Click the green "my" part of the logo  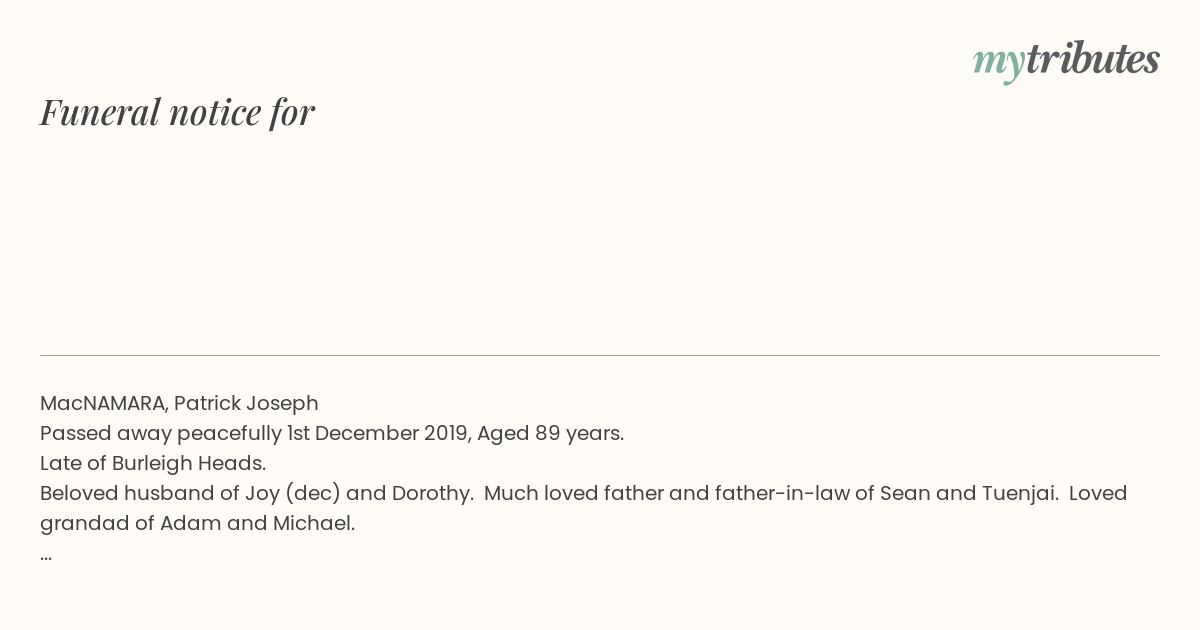point(998,63)
